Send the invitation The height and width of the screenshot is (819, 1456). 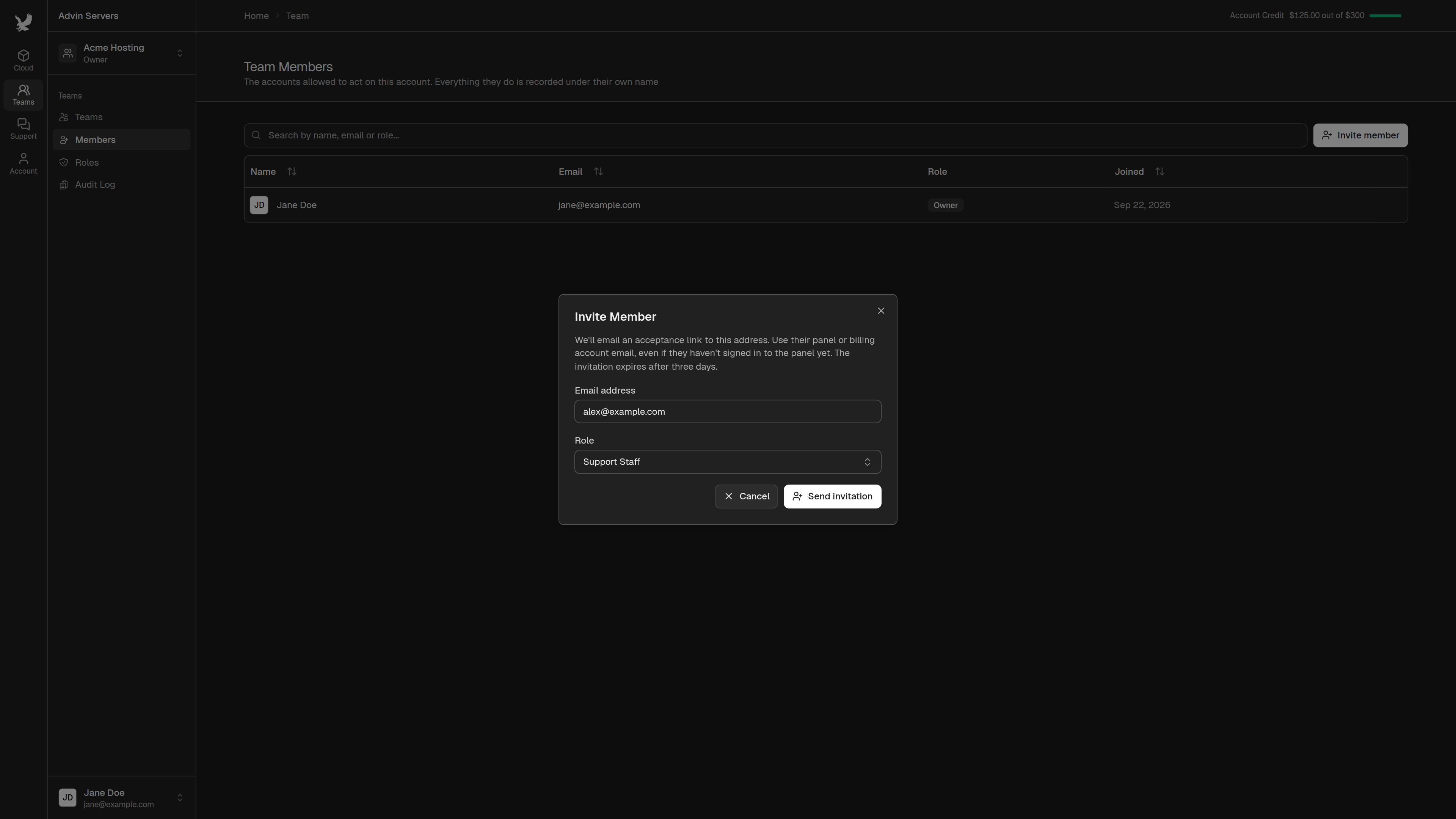pyautogui.click(x=832, y=496)
